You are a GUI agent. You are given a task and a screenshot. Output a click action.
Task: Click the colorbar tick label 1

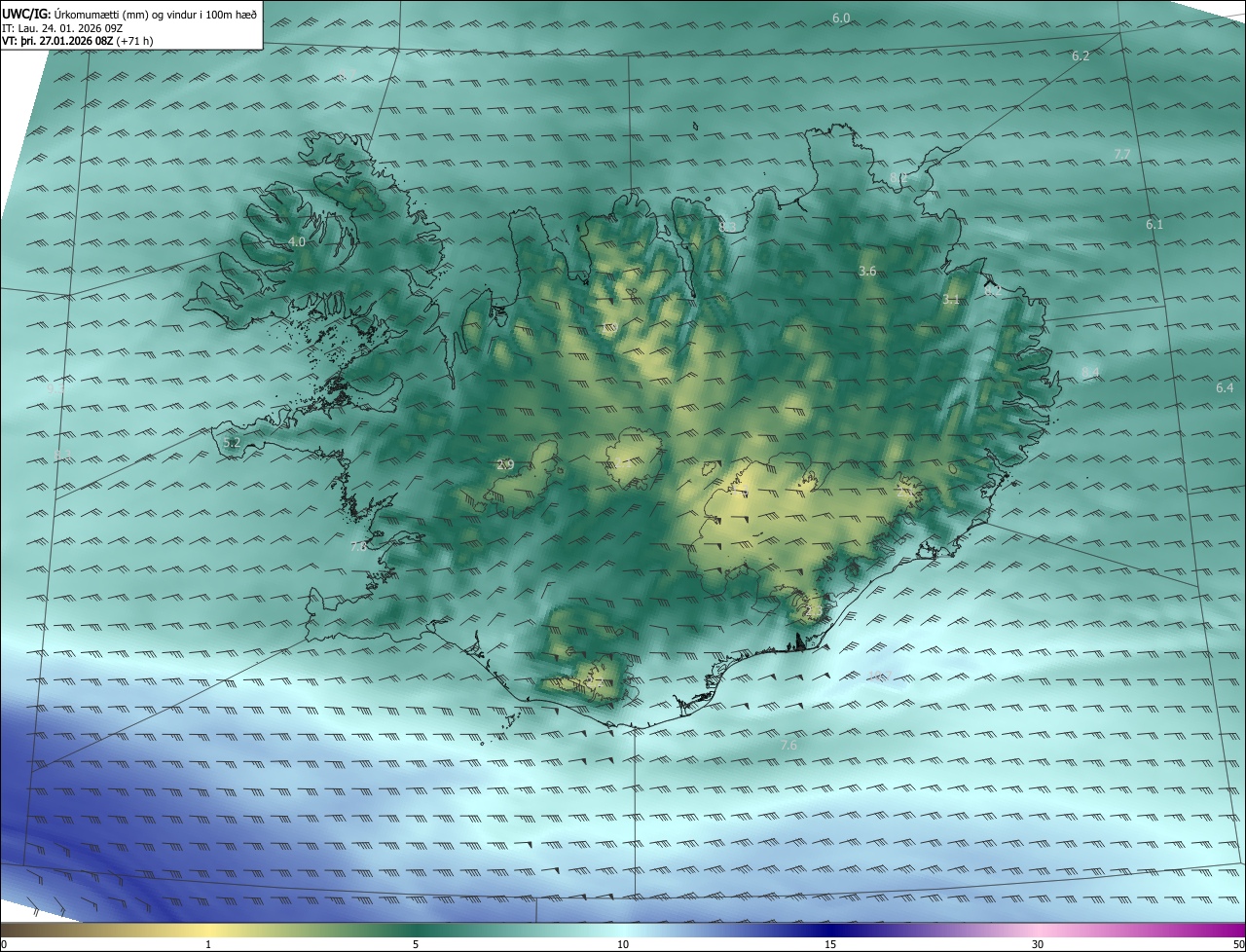[208, 944]
